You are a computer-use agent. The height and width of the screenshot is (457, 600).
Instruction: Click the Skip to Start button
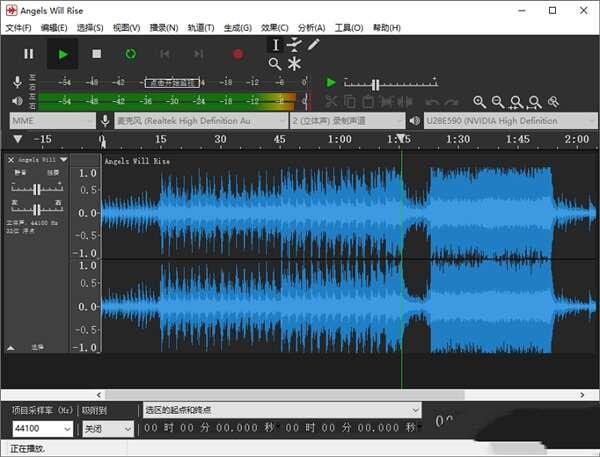[164, 54]
